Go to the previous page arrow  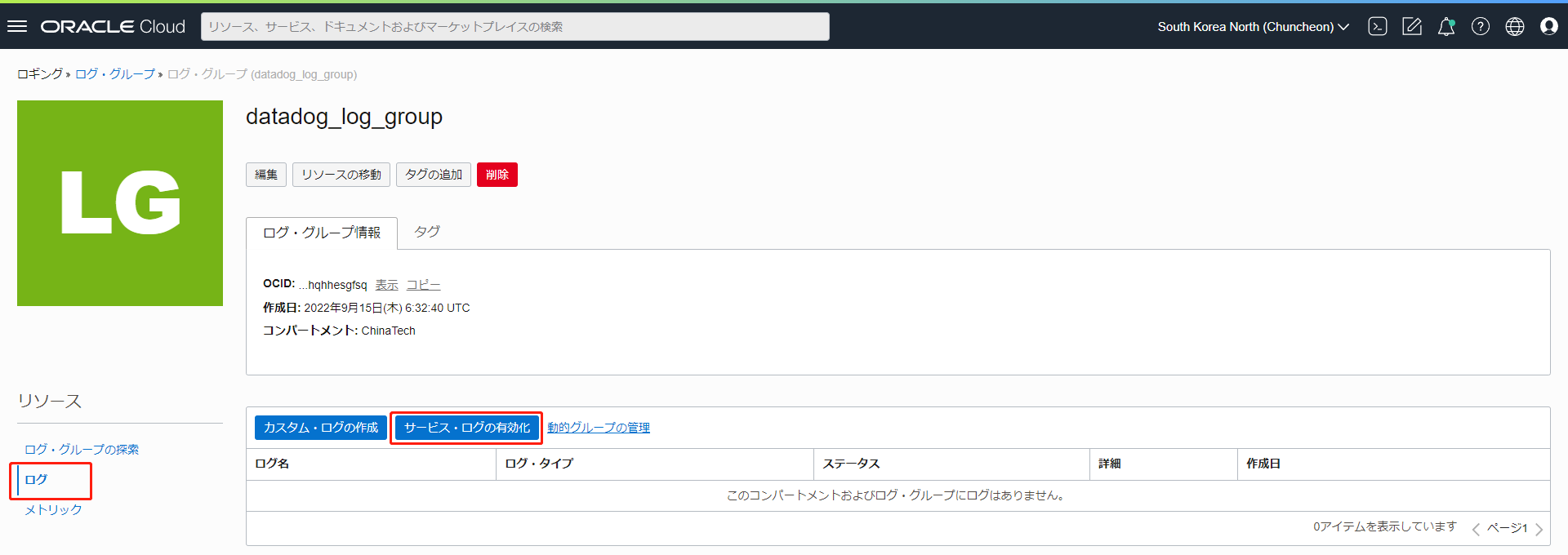1476,529
